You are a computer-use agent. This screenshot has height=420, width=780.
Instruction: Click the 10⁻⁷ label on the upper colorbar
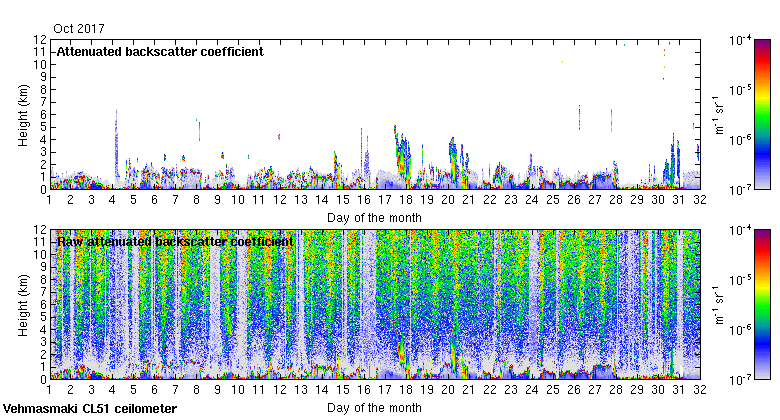740,189
